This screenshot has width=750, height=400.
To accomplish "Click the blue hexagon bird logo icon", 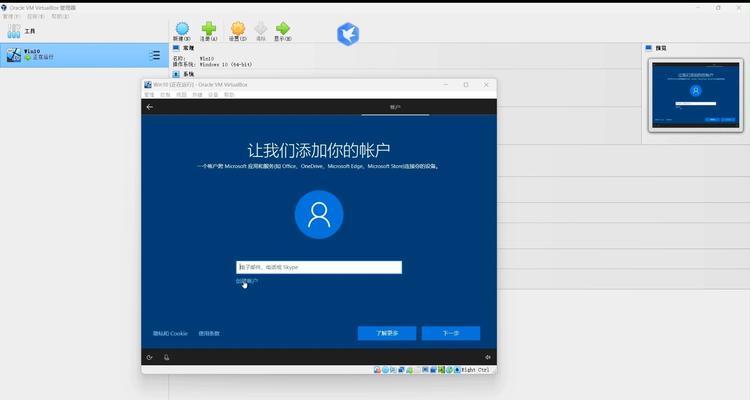I will [348, 34].
